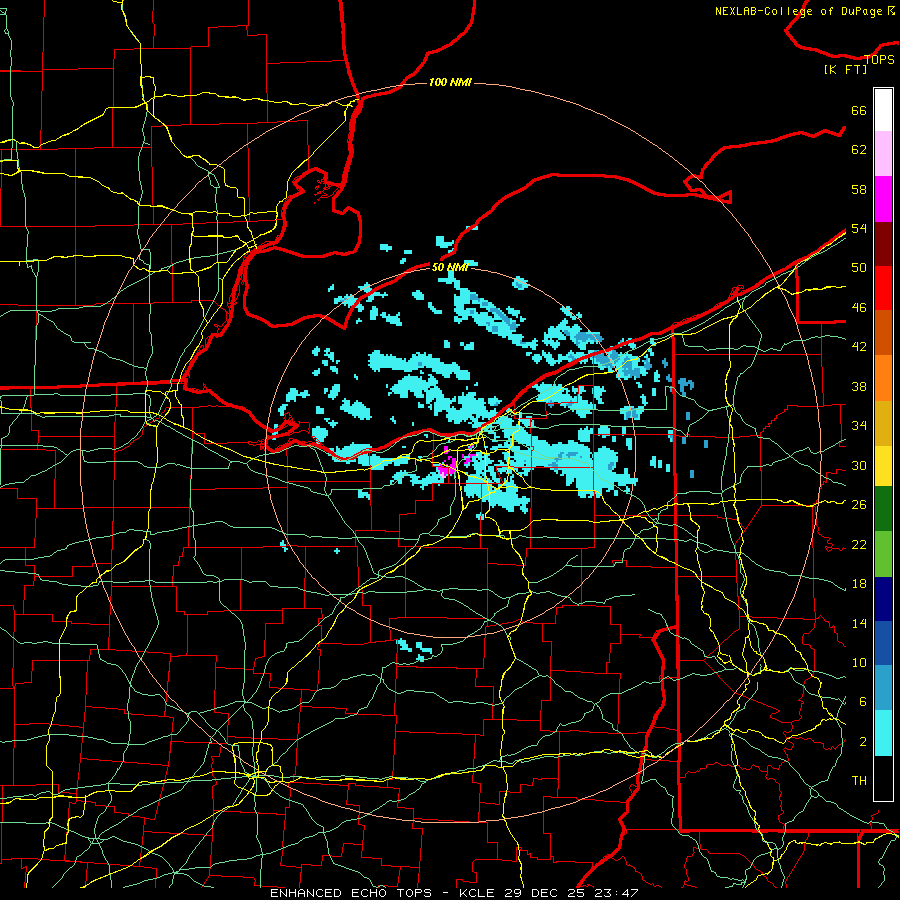Click the bright red 50 kft swatch
The height and width of the screenshot is (900, 900).
tap(883, 288)
